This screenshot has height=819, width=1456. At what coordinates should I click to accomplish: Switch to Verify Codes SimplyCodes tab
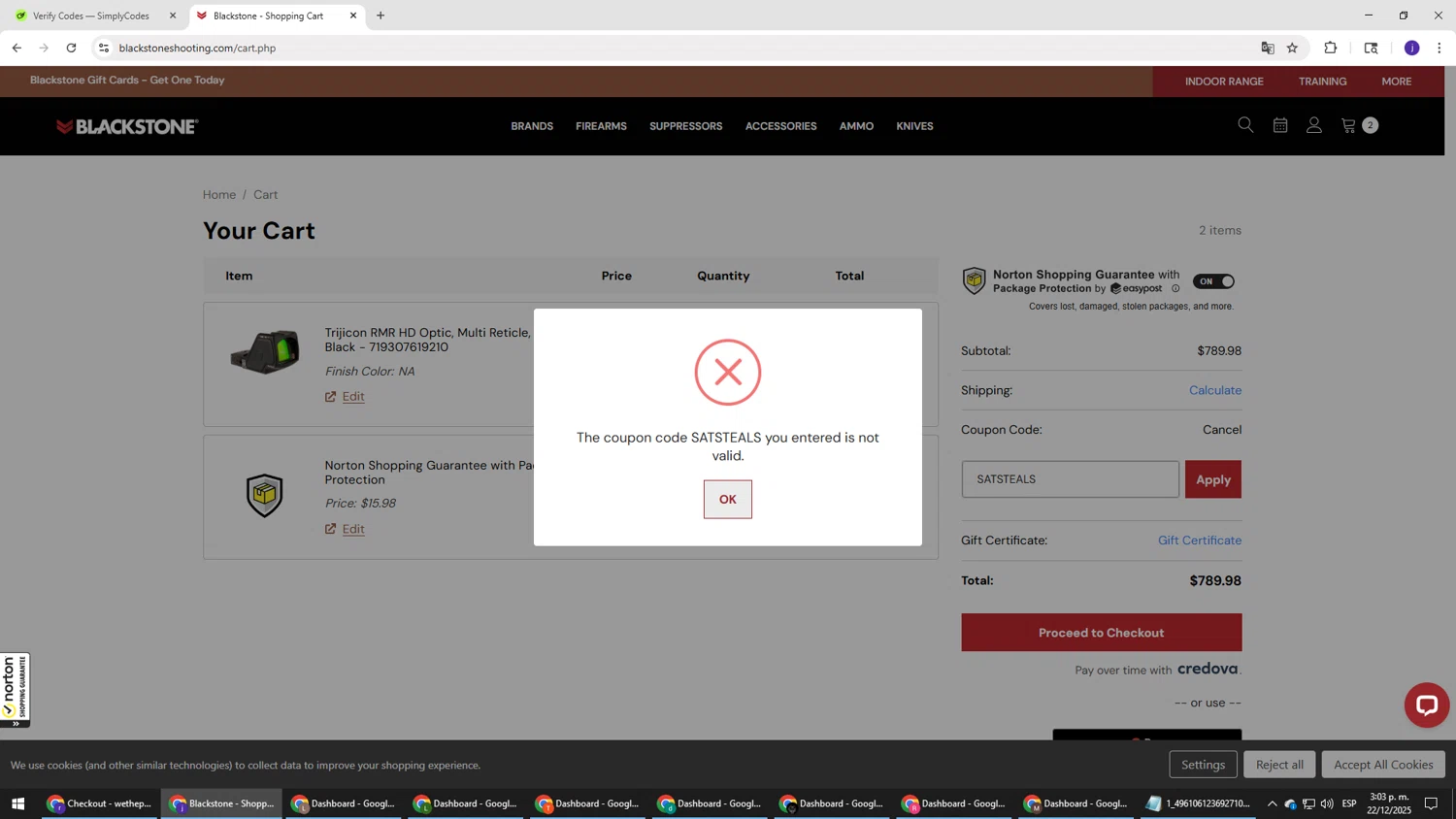coord(90,16)
